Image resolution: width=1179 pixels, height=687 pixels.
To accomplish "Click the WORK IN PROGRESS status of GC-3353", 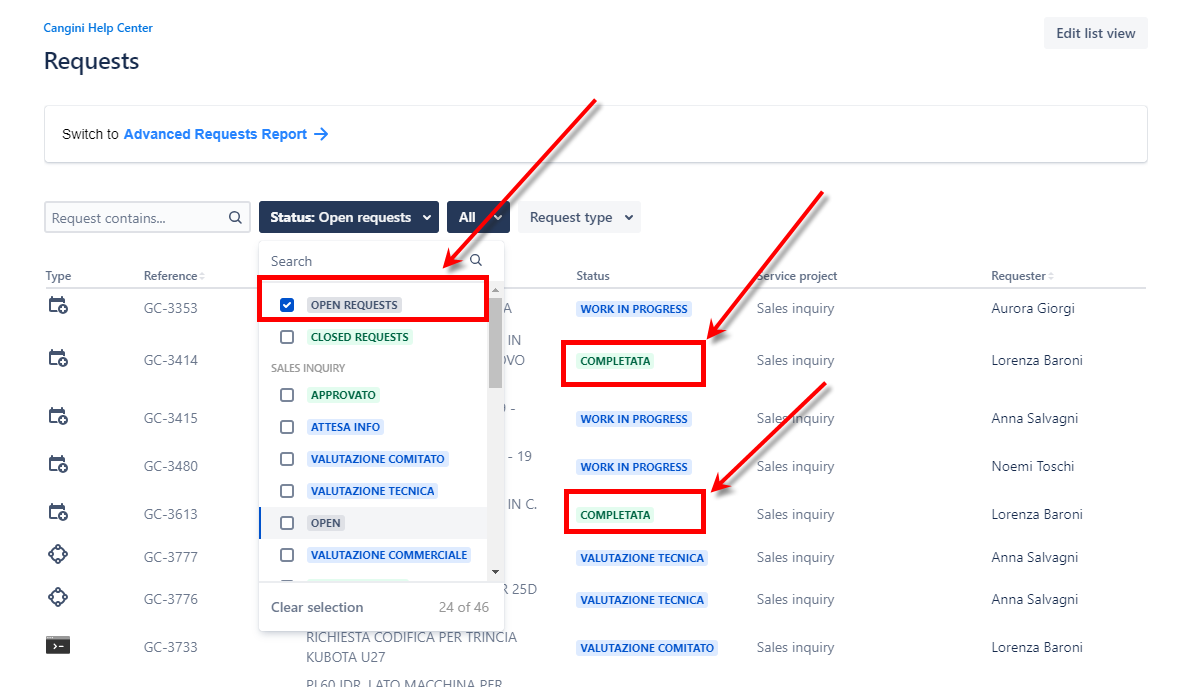I will pos(634,309).
